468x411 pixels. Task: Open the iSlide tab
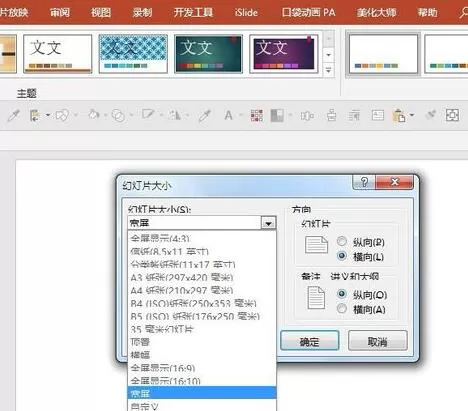point(246,13)
